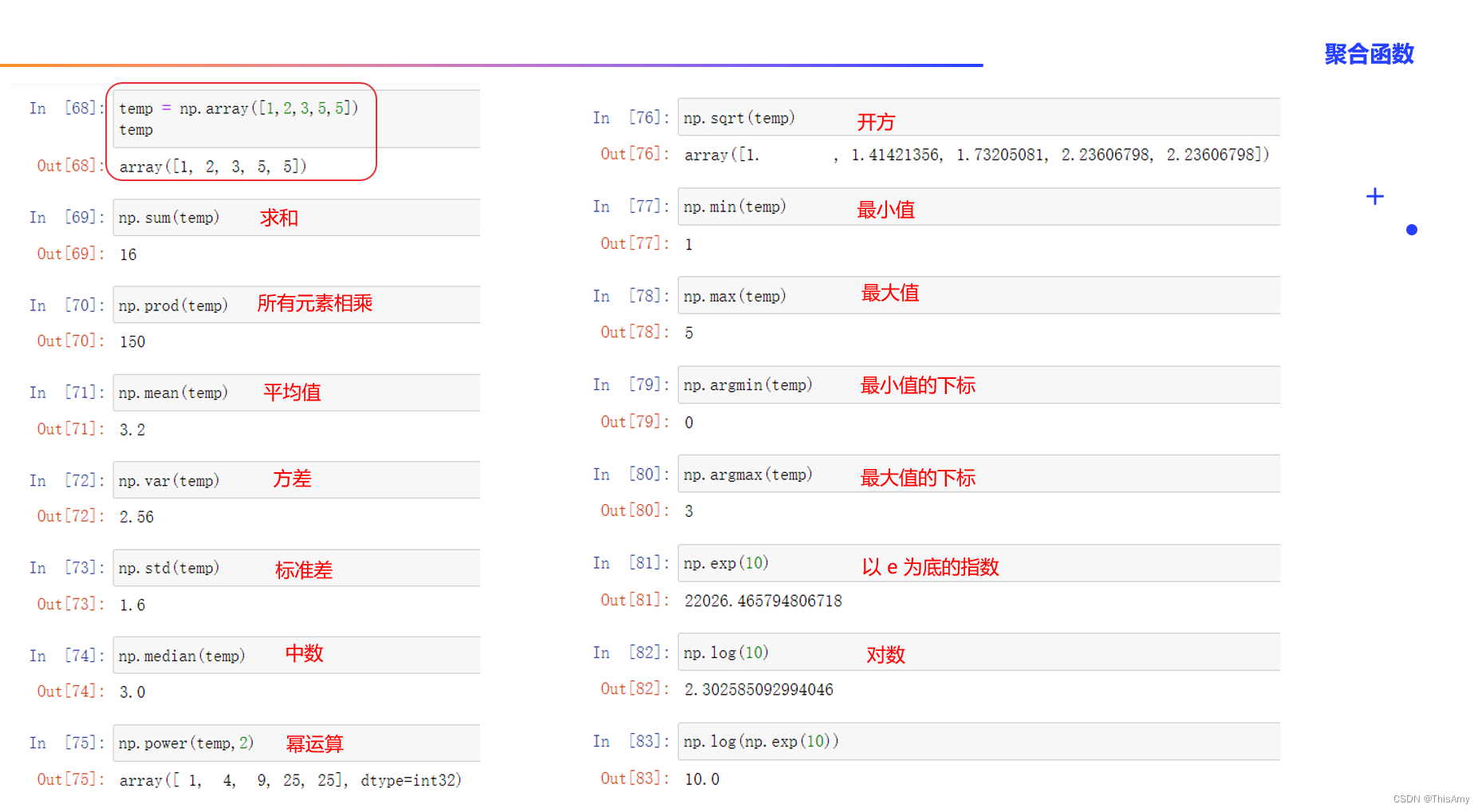Click the np.argmax(temp) input cell
Viewport: 1482px width, 812px height.
click(x=979, y=474)
